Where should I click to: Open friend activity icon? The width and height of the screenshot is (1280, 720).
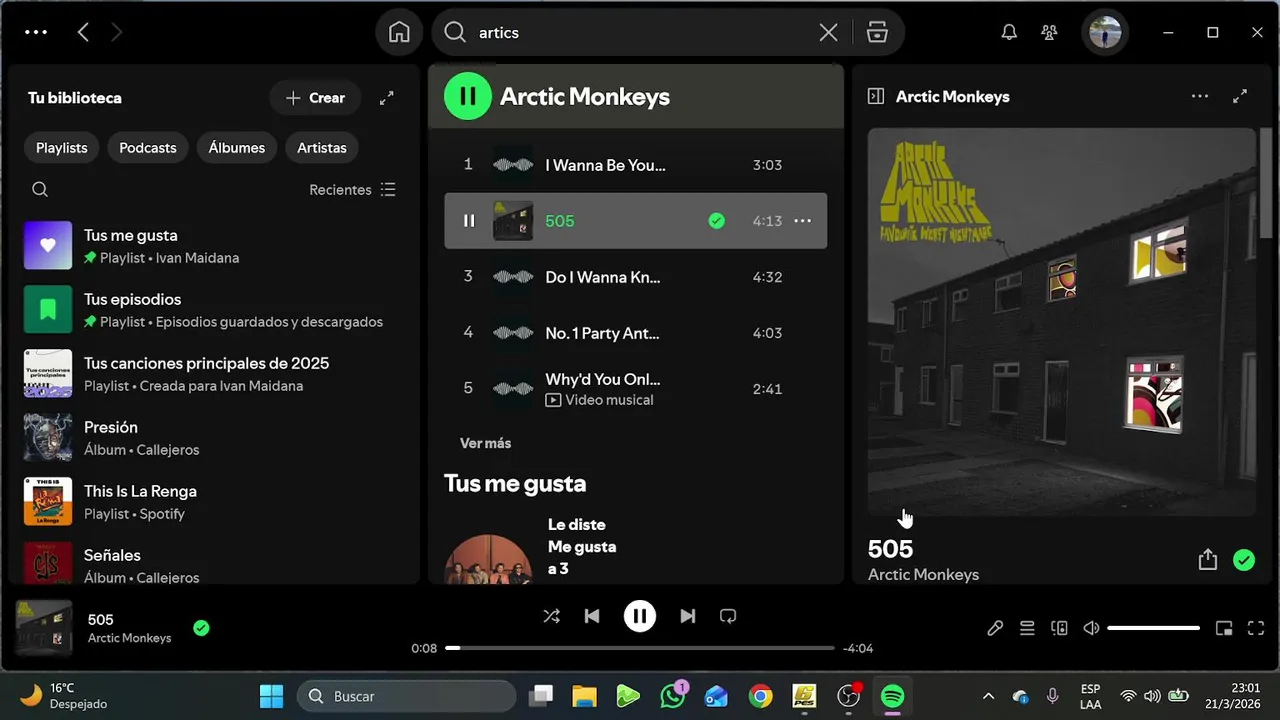tap(1049, 32)
